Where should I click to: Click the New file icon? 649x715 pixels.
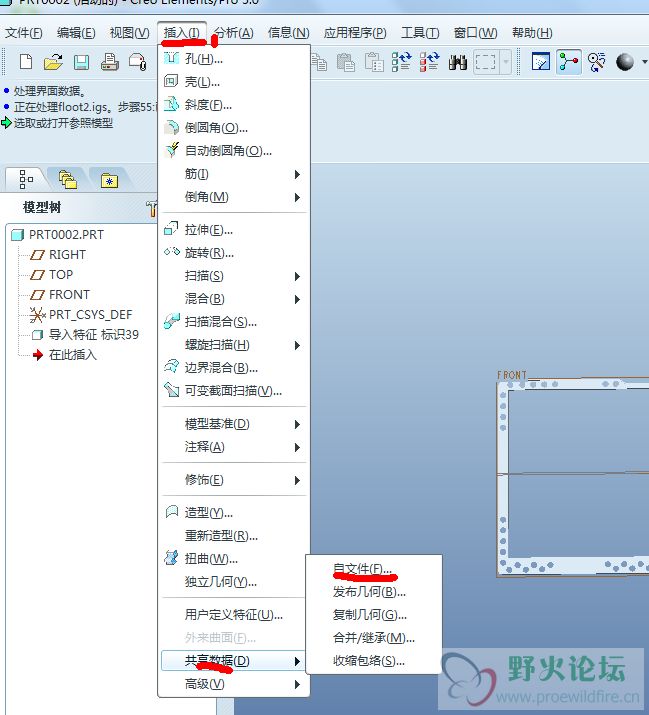point(26,62)
